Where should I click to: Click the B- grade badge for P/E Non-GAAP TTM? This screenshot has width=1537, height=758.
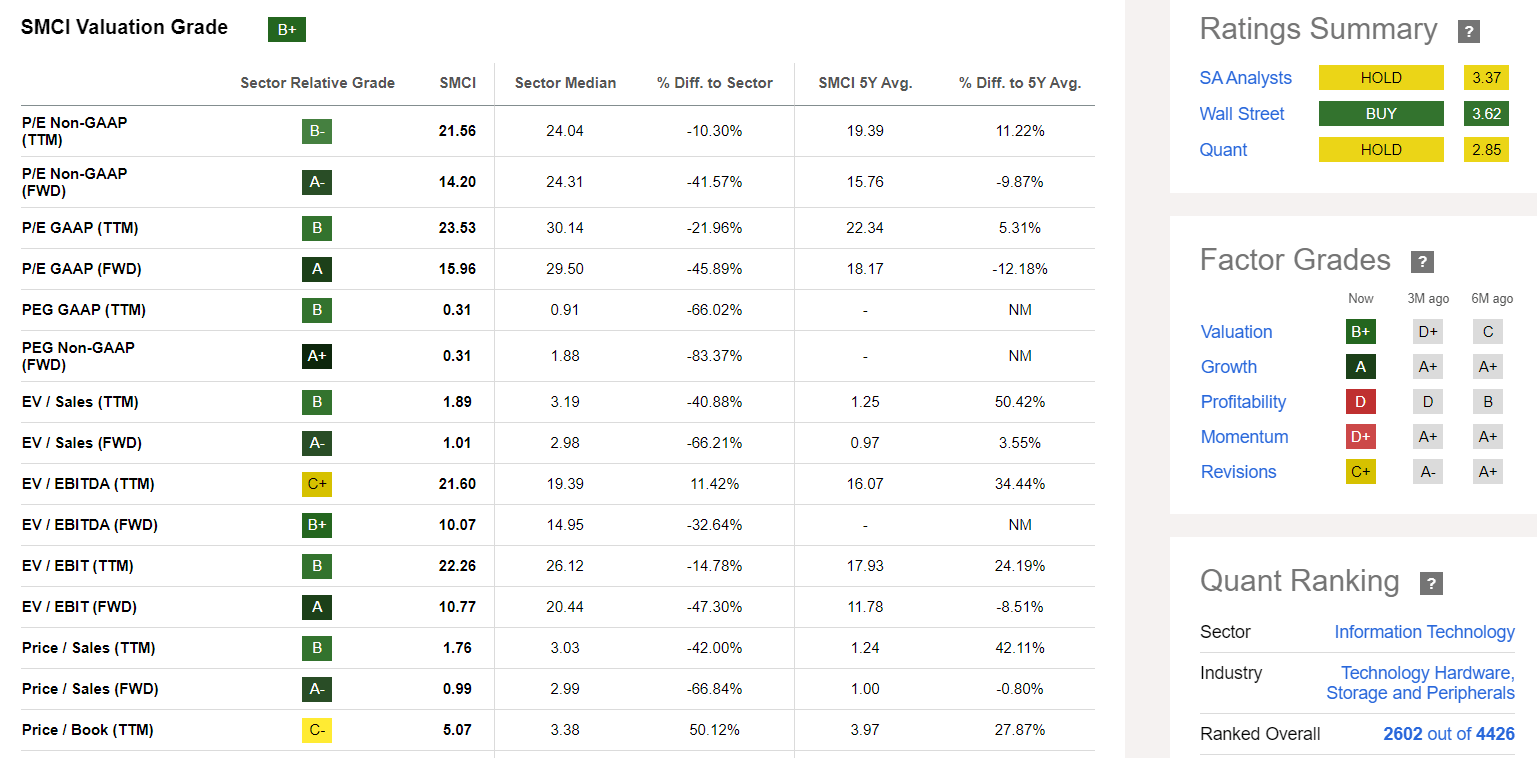[x=317, y=129]
